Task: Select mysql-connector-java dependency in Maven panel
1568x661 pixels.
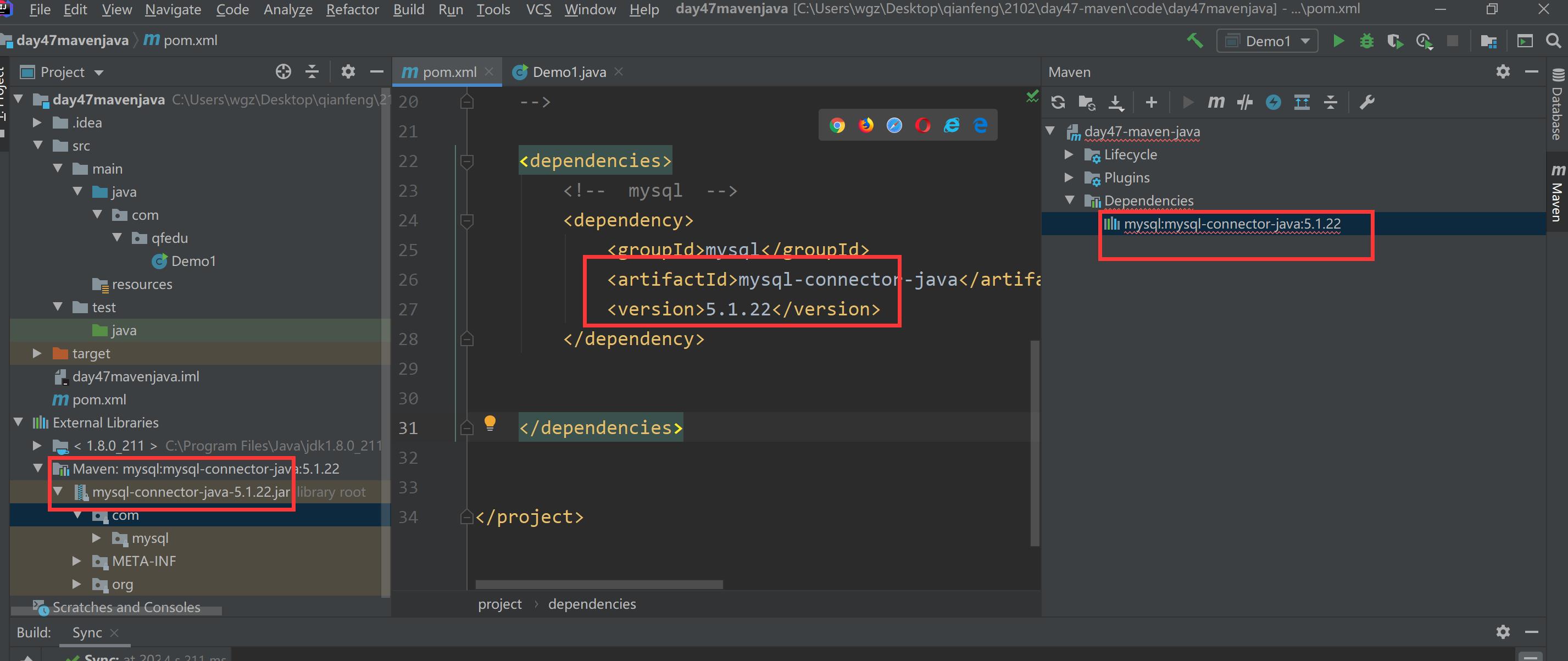Action: [x=1232, y=224]
